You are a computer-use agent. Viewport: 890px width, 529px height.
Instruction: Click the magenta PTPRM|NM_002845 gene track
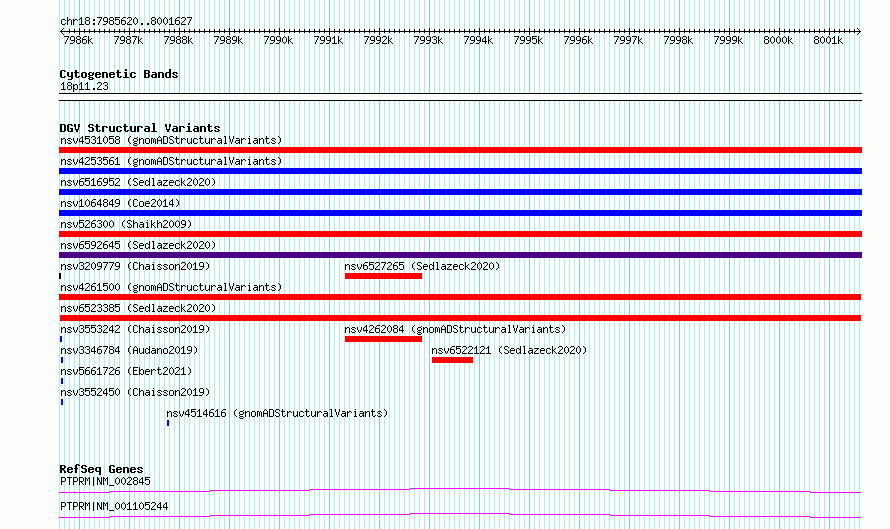coord(460,490)
